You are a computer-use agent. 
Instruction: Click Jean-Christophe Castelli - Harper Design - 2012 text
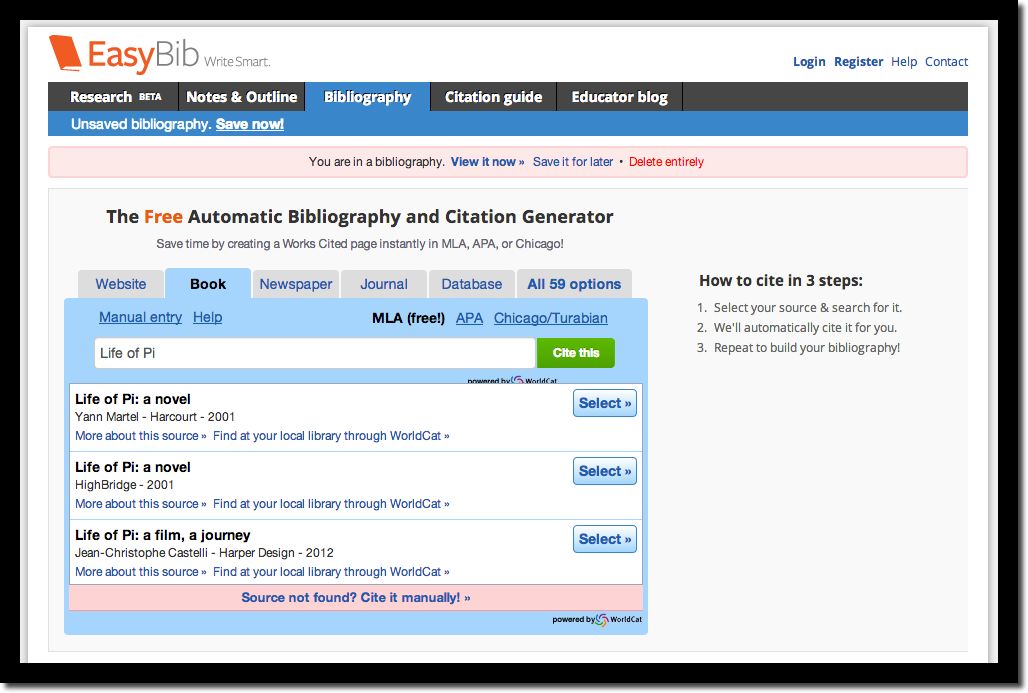pyautogui.click(x=204, y=553)
